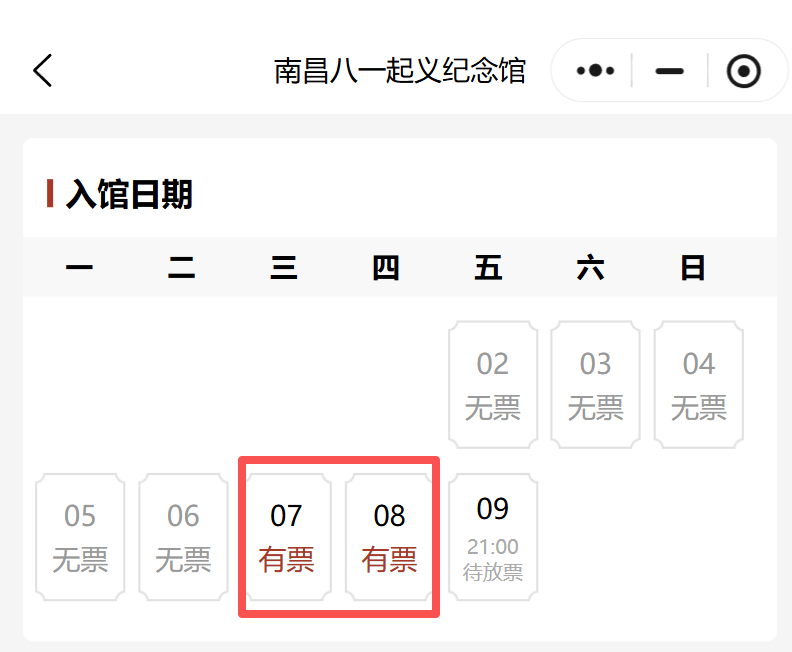Viewport: 792px width, 652px height.
Task: Click weekday header 四
Action: (386, 267)
